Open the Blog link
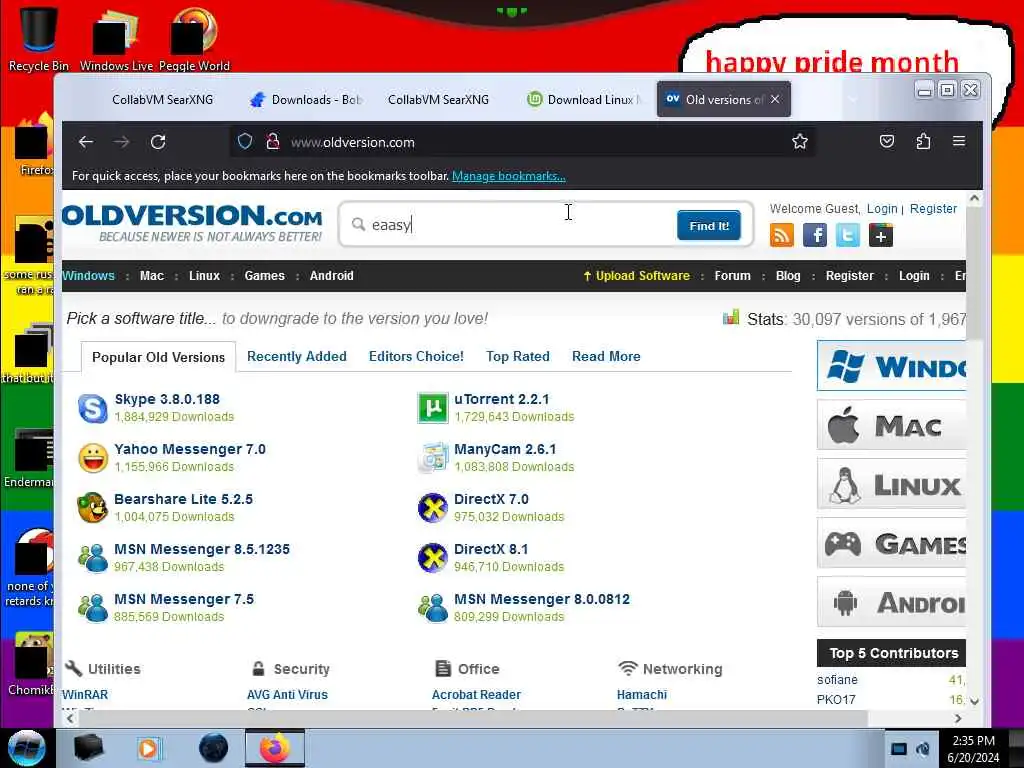Image resolution: width=1024 pixels, height=768 pixels. pos(788,276)
